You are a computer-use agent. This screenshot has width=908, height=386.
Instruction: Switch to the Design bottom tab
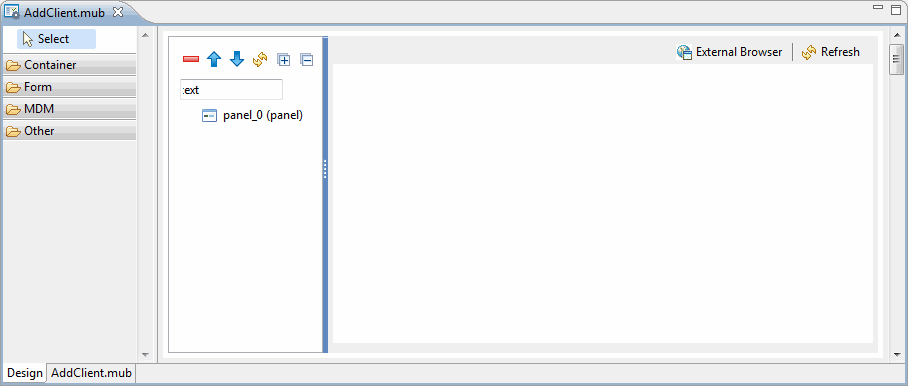pyautogui.click(x=25, y=373)
